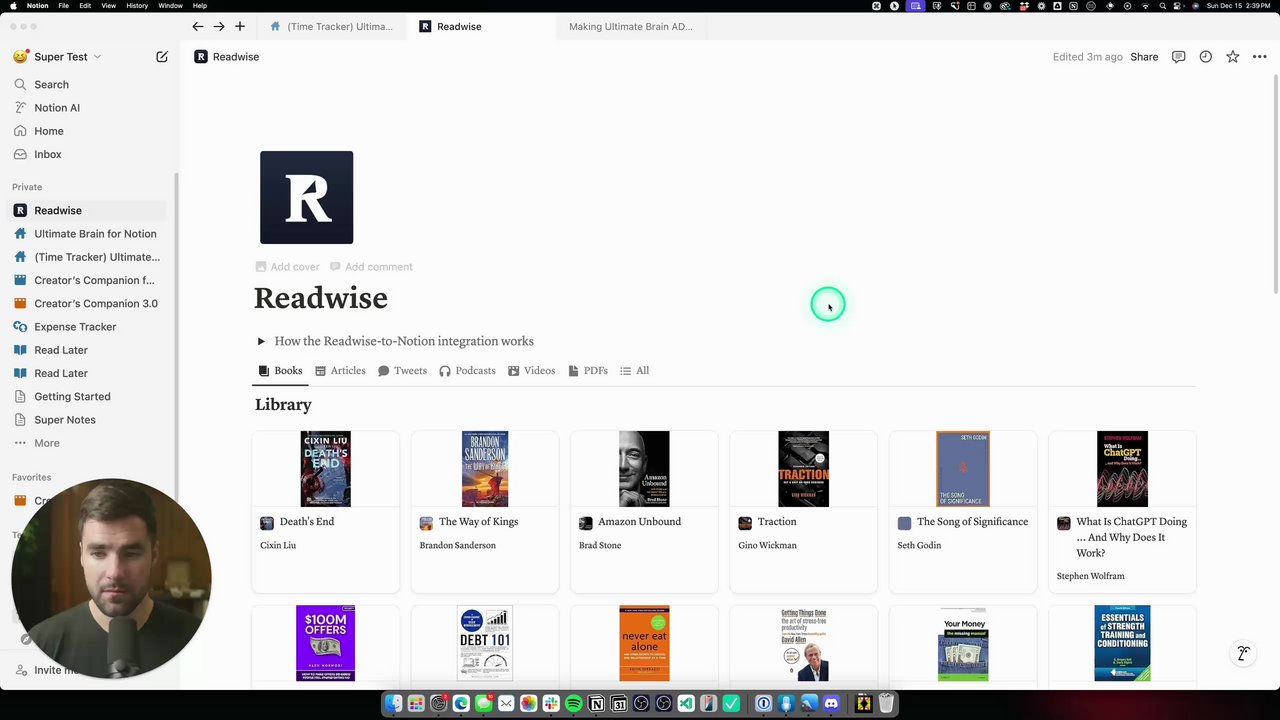Open Microsoft Edge from the Dock
1280x720 pixels.
click(461, 704)
